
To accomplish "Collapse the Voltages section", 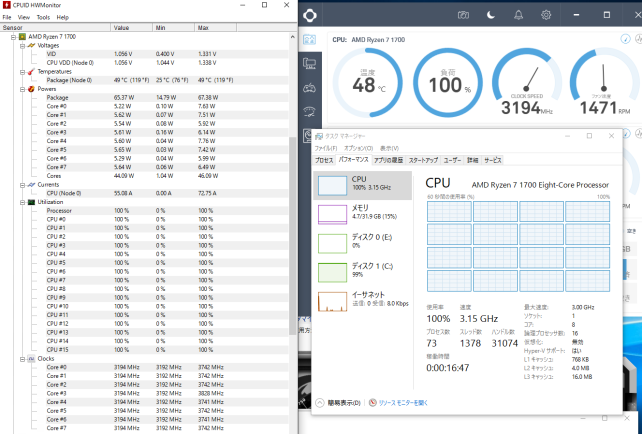I will (21, 45).
